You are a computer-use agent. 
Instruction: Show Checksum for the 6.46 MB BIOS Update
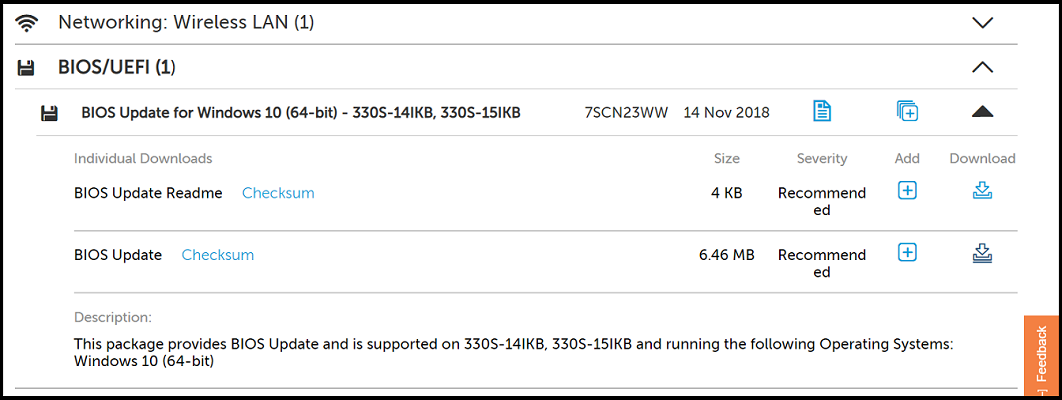pyautogui.click(x=218, y=255)
